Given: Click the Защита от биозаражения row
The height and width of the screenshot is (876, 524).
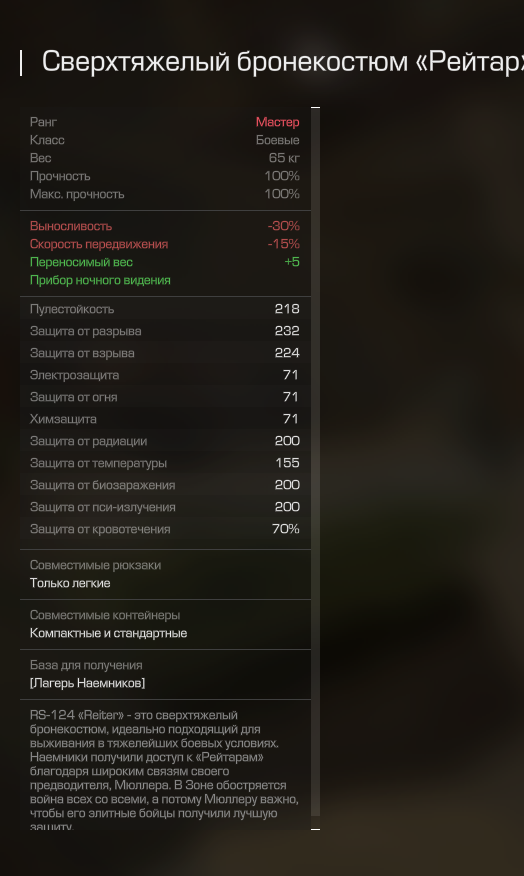Looking at the screenshot, I should click(x=165, y=485).
